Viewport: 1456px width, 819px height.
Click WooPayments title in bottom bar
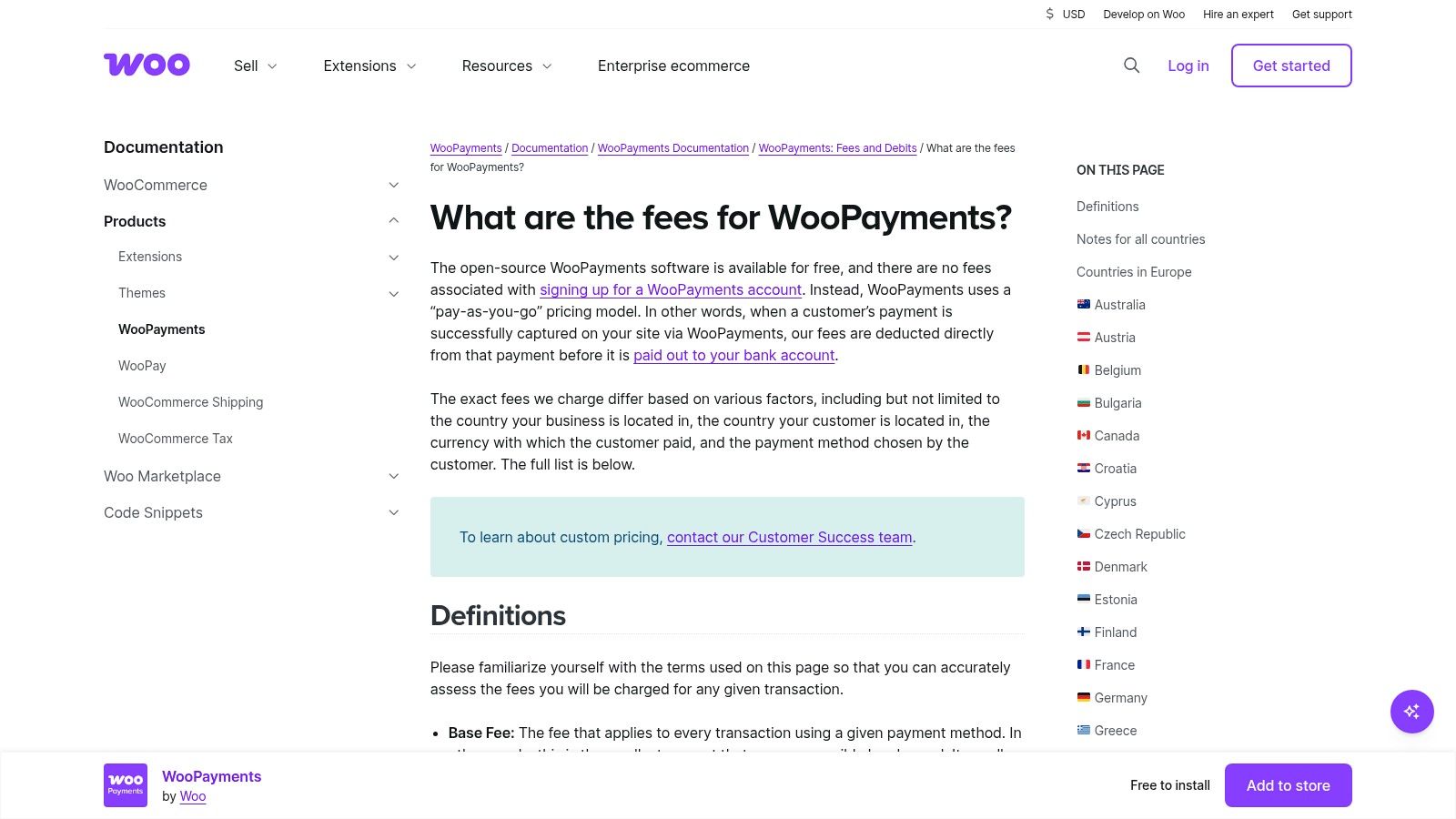coord(212,776)
